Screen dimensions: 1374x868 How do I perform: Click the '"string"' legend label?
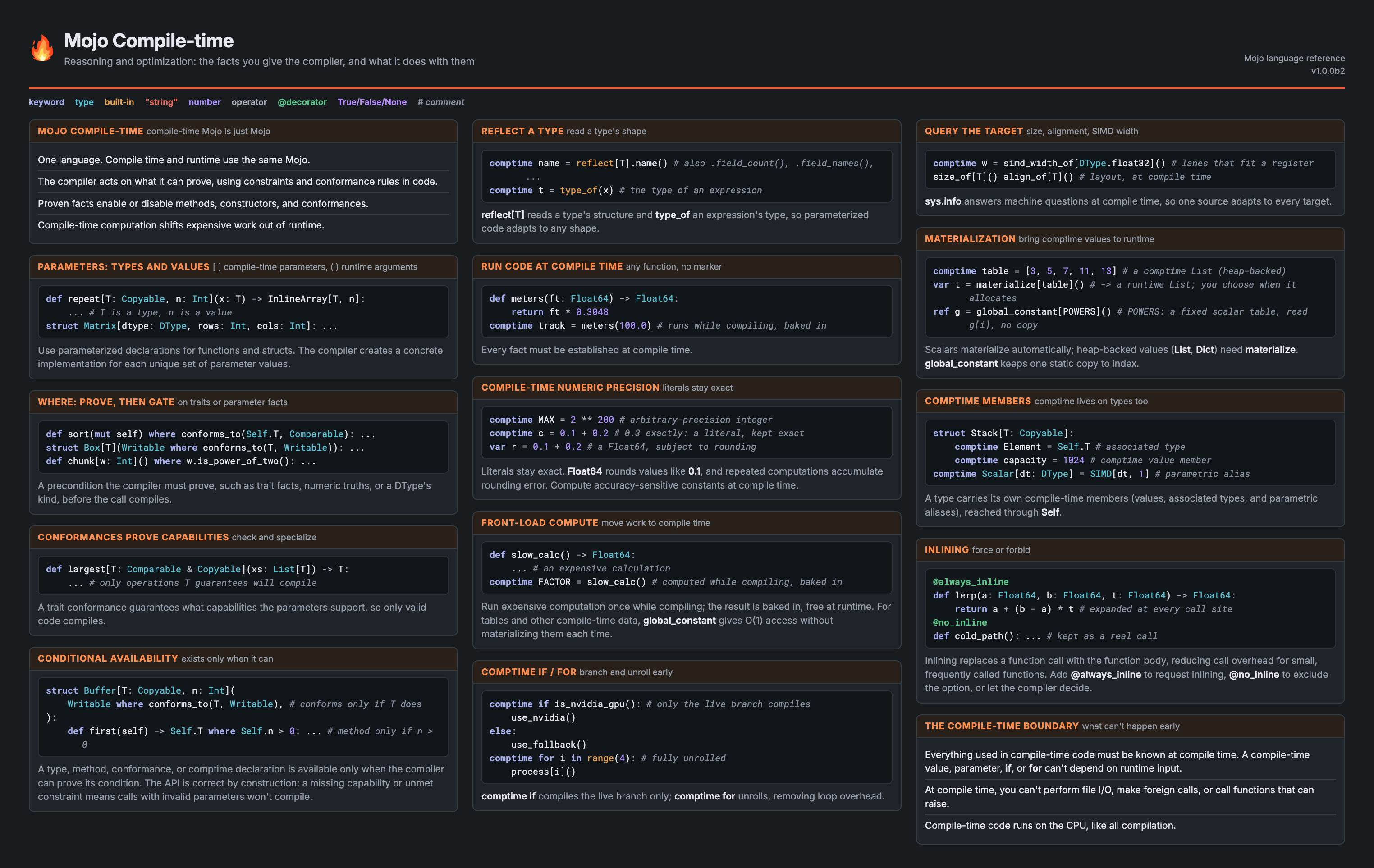[161, 102]
